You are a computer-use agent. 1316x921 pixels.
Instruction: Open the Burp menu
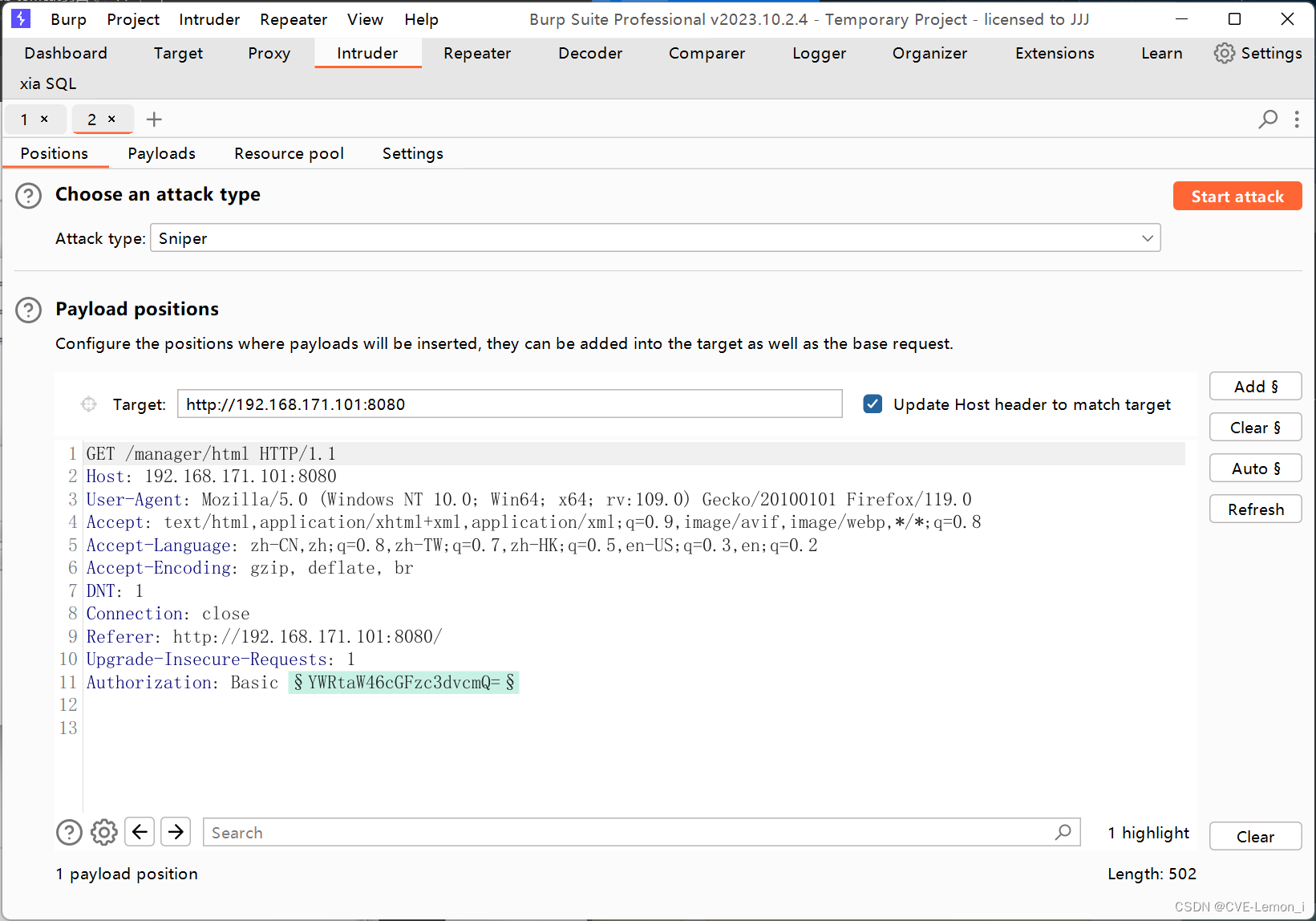click(69, 19)
